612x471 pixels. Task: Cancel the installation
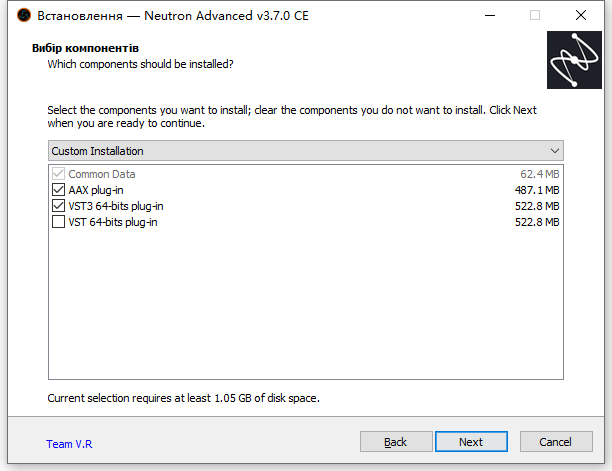point(556,442)
